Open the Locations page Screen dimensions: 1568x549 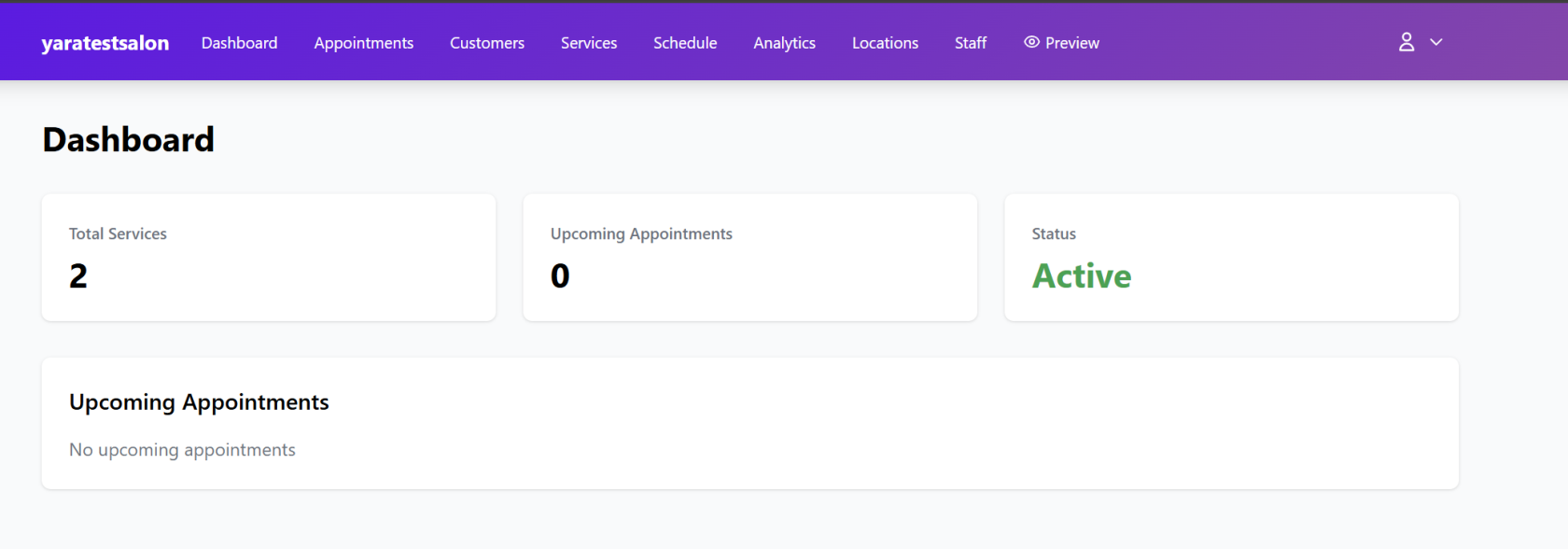tap(885, 43)
